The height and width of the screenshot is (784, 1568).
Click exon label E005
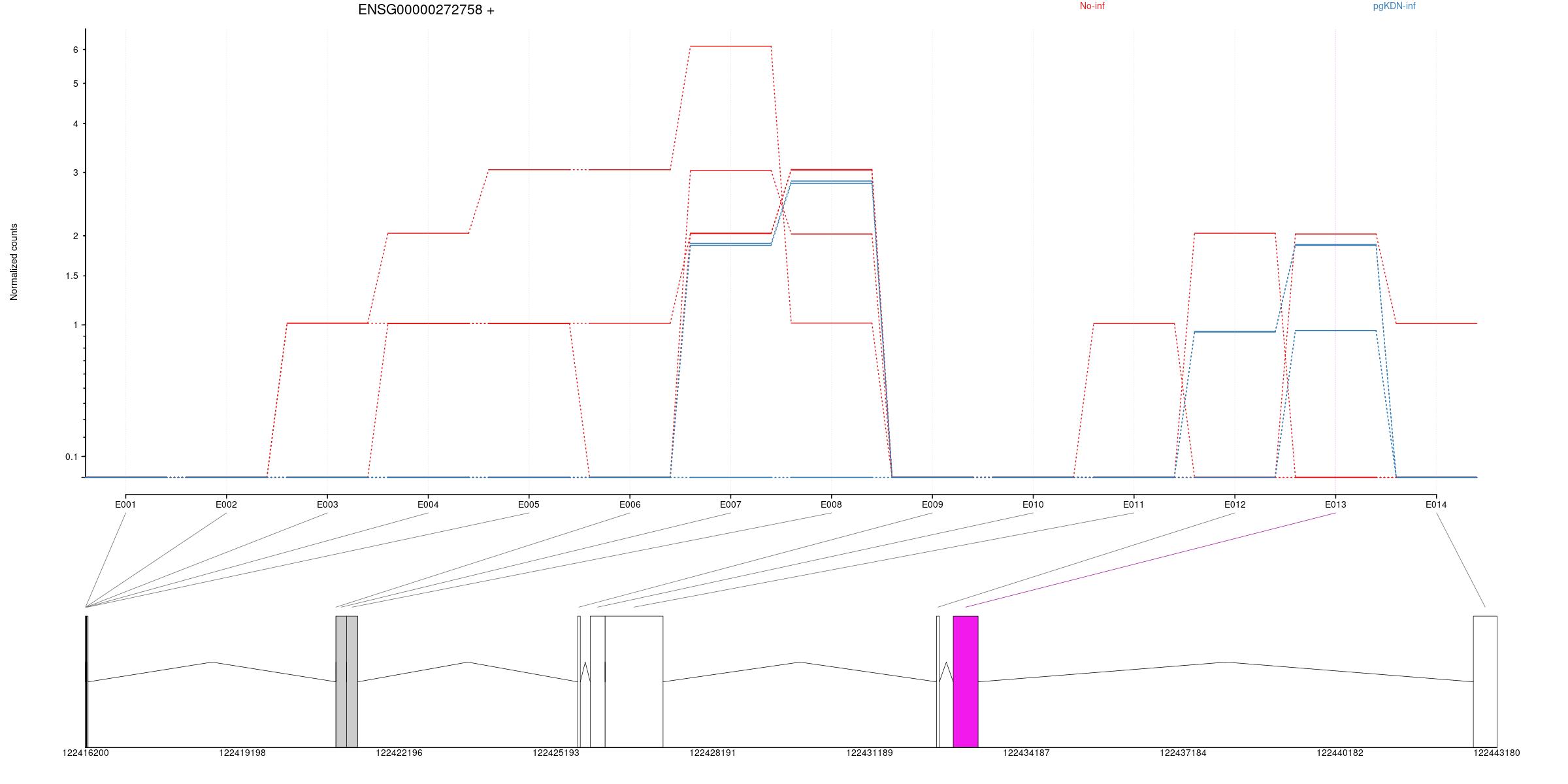pyautogui.click(x=529, y=504)
